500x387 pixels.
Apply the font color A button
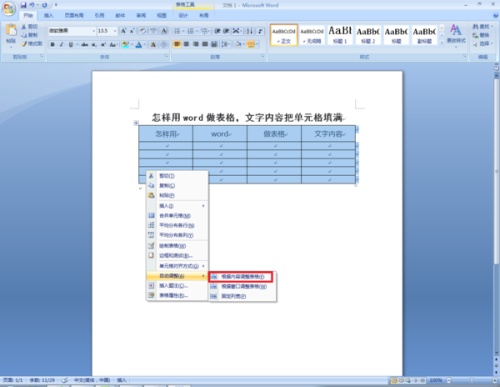point(139,44)
